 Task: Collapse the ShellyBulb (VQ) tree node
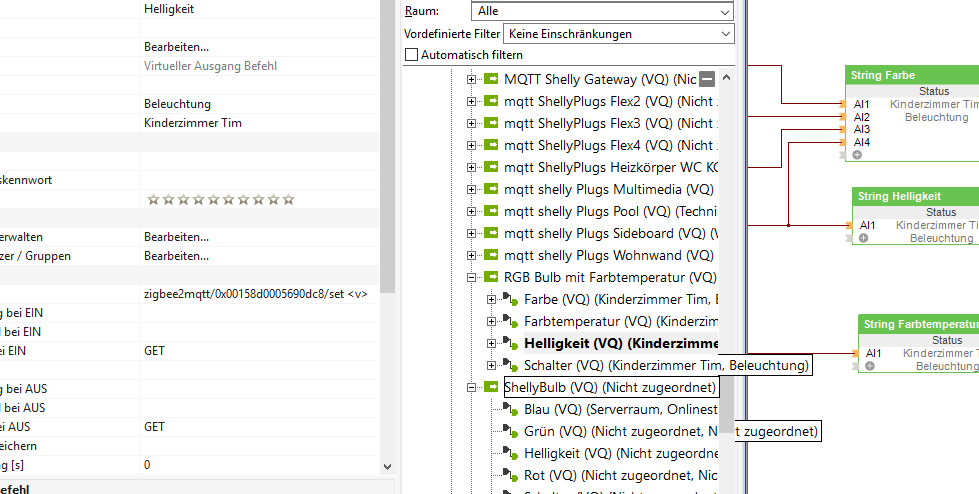[x=471, y=387]
